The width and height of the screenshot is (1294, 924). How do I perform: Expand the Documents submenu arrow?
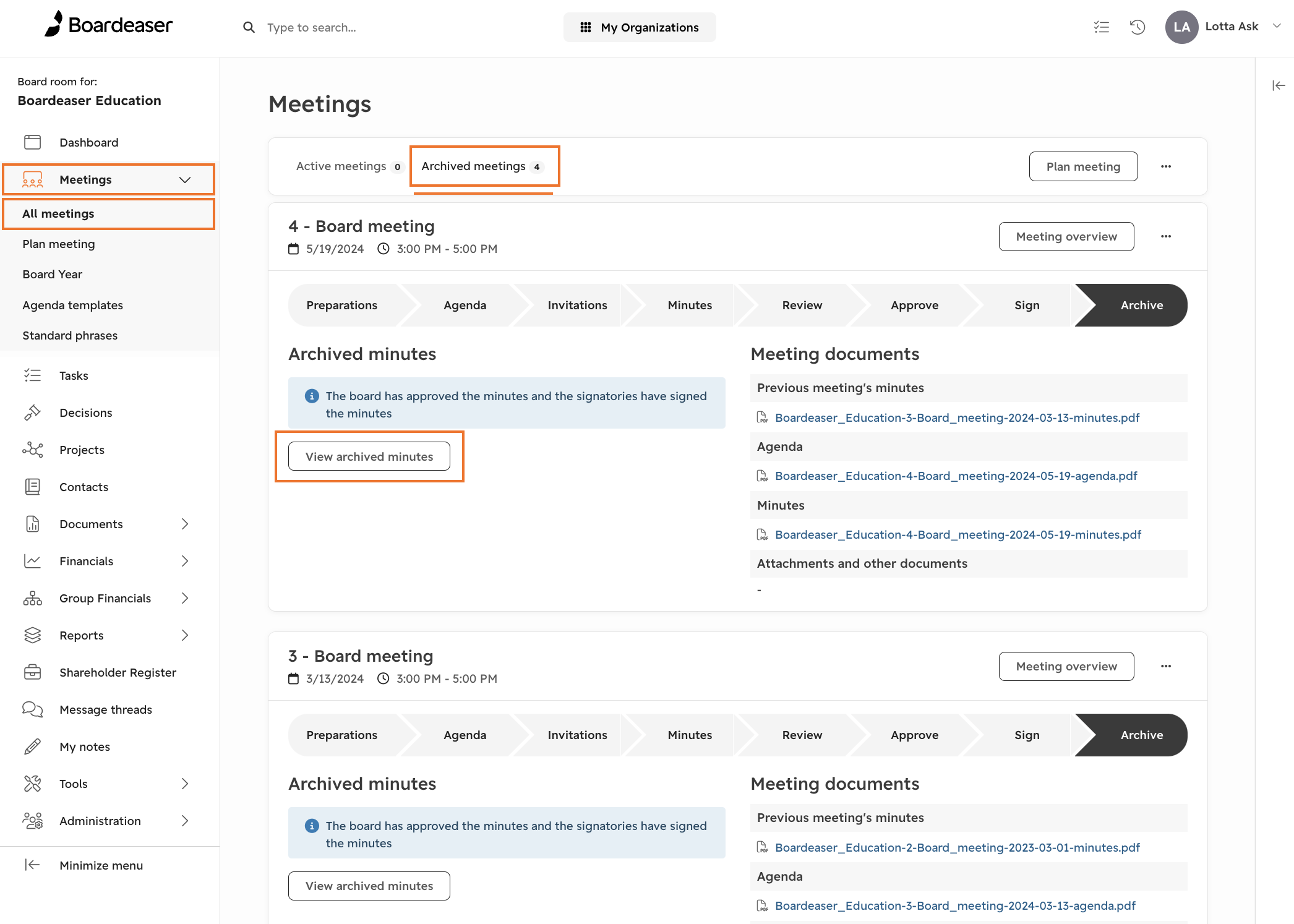pyautogui.click(x=184, y=524)
